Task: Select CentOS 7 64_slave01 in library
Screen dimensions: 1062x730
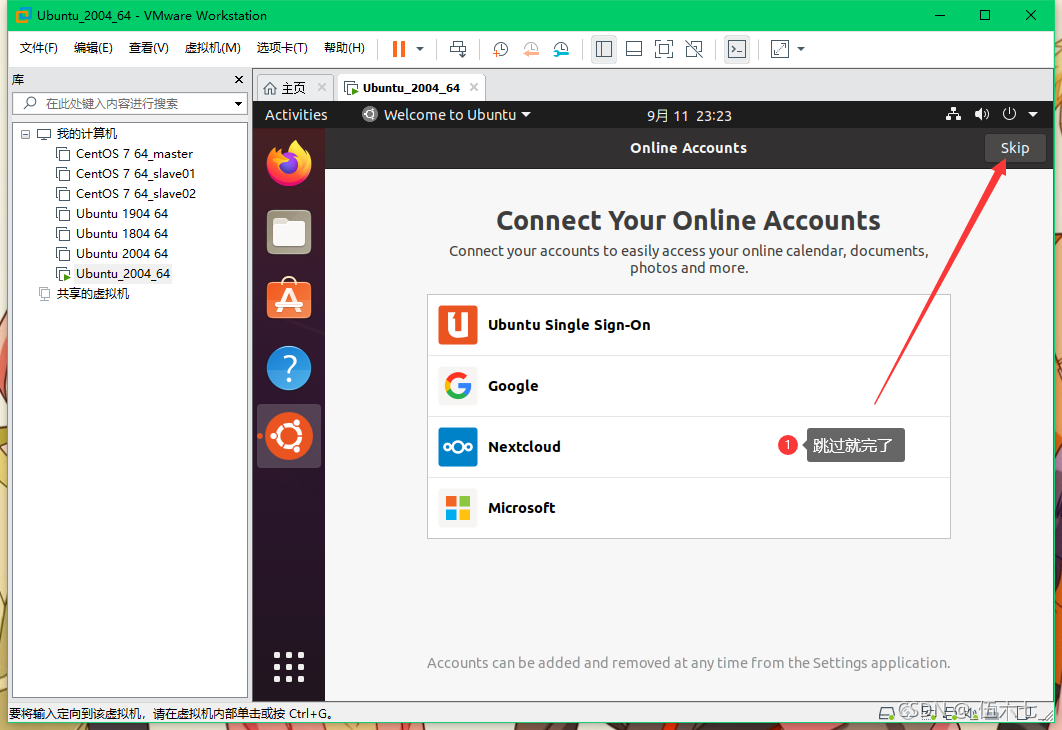Action: (x=135, y=174)
